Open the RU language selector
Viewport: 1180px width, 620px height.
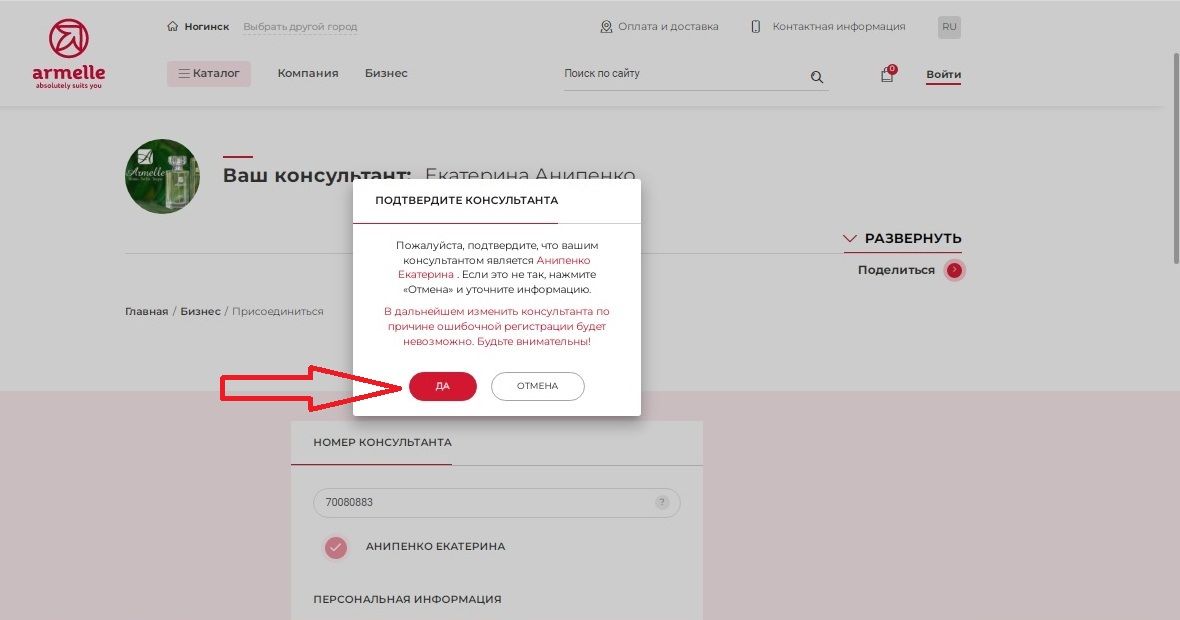tap(949, 27)
